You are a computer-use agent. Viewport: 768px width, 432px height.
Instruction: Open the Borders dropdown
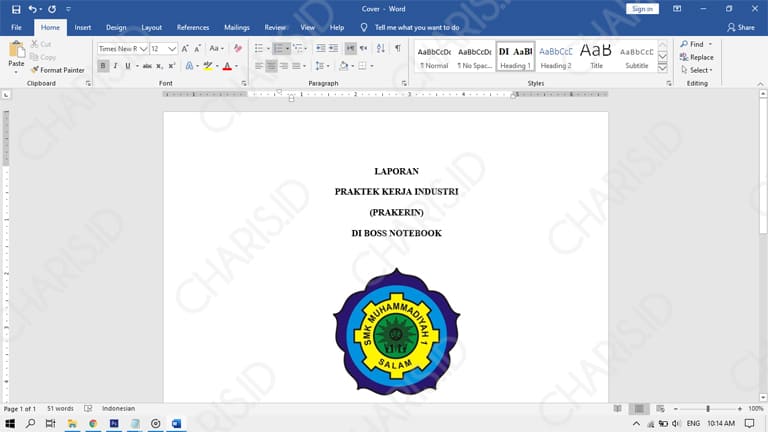[x=372, y=66]
